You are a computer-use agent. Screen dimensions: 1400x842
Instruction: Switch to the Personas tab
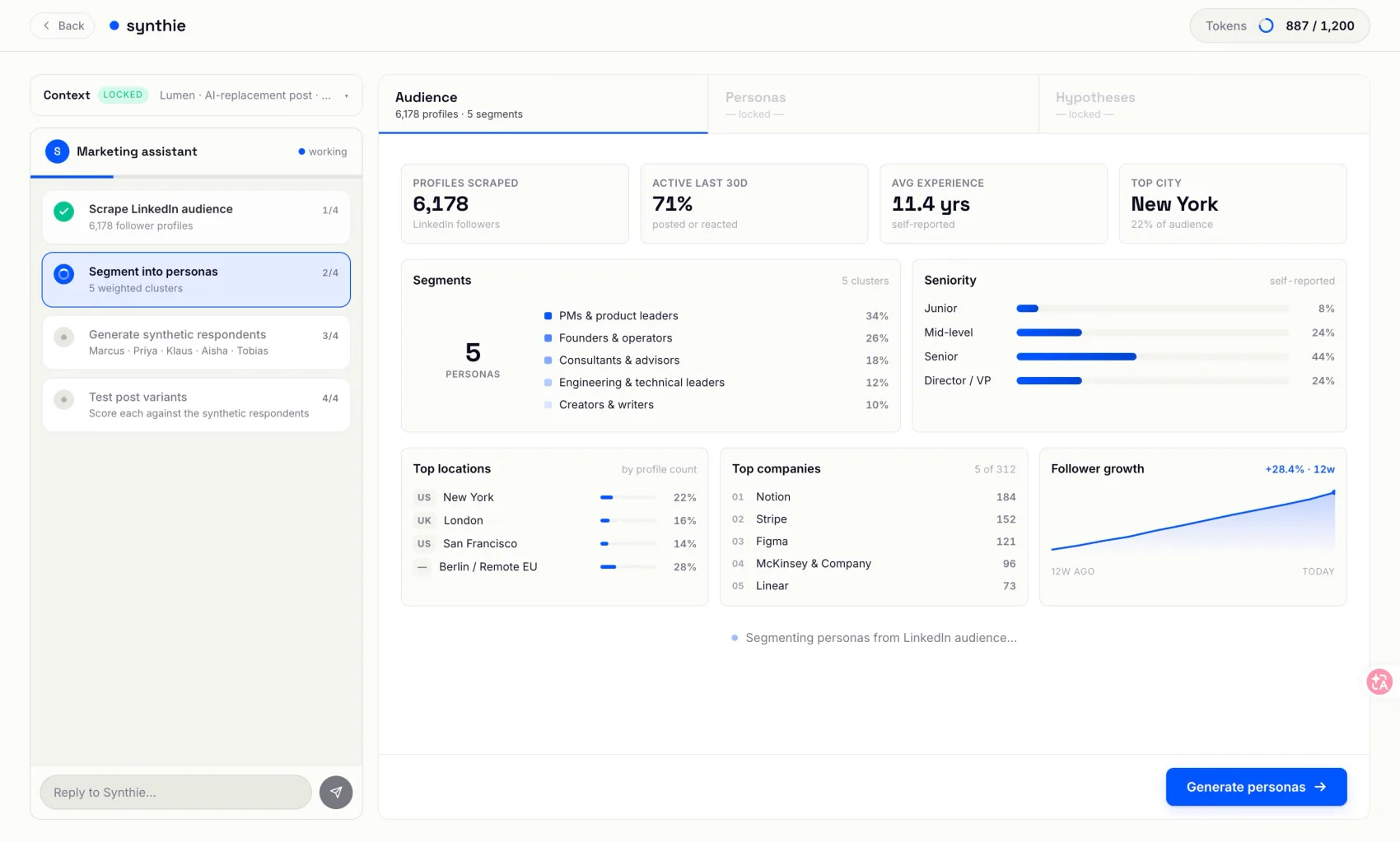[x=874, y=105]
